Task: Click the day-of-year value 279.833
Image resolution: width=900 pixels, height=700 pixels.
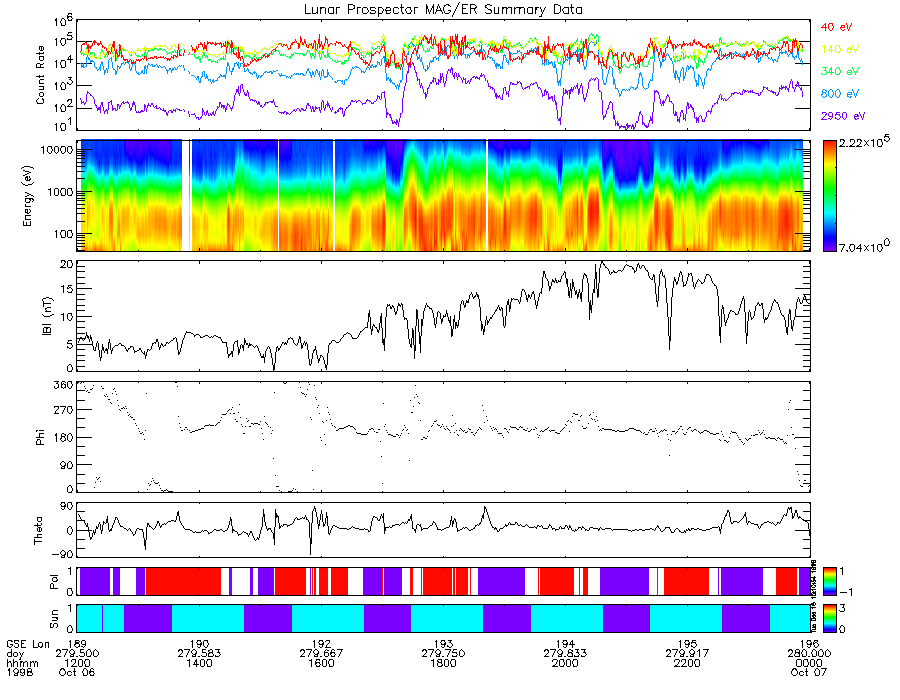Action: point(565,654)
